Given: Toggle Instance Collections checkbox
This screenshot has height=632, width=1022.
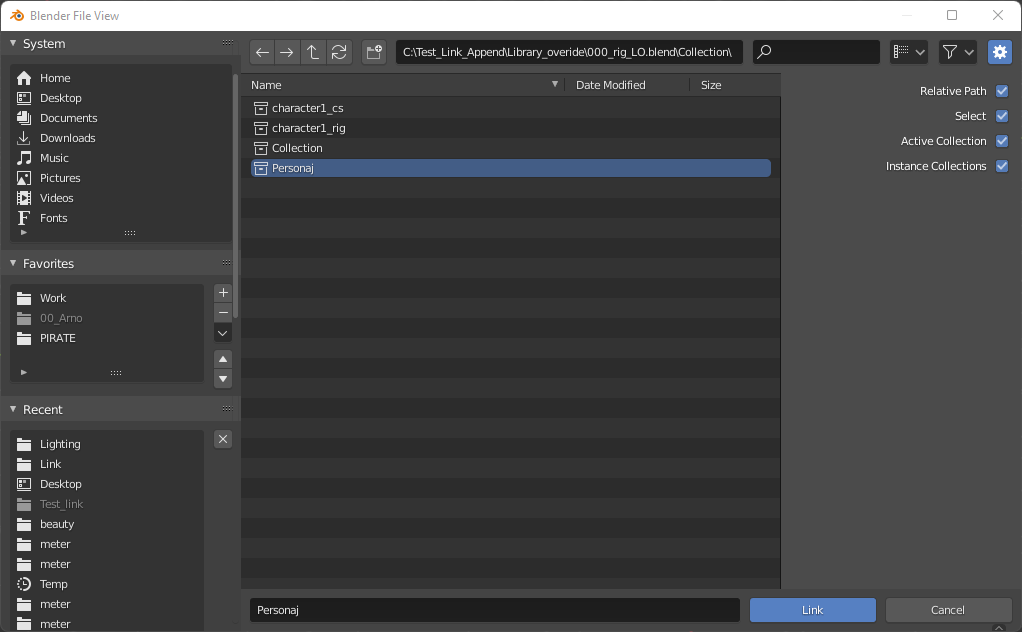Looking at the screenshot, I should tap(1002, 166).
